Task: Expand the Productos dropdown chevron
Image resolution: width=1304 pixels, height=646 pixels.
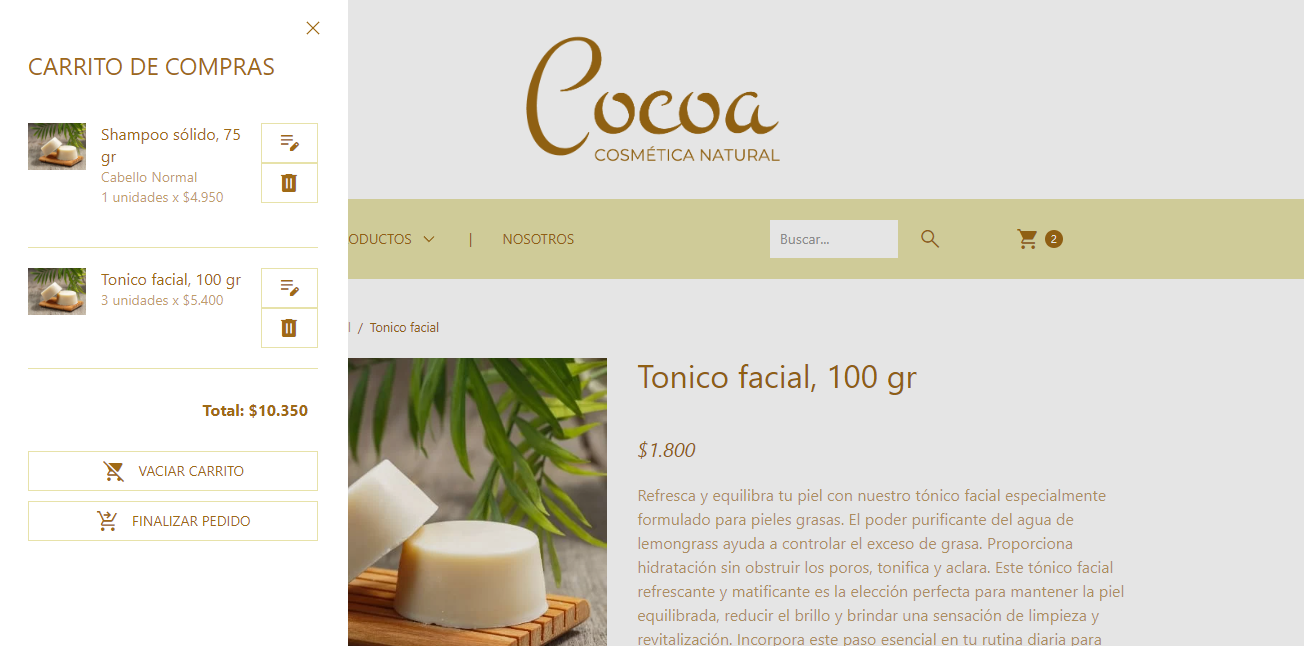Action: tap(429, 239)
